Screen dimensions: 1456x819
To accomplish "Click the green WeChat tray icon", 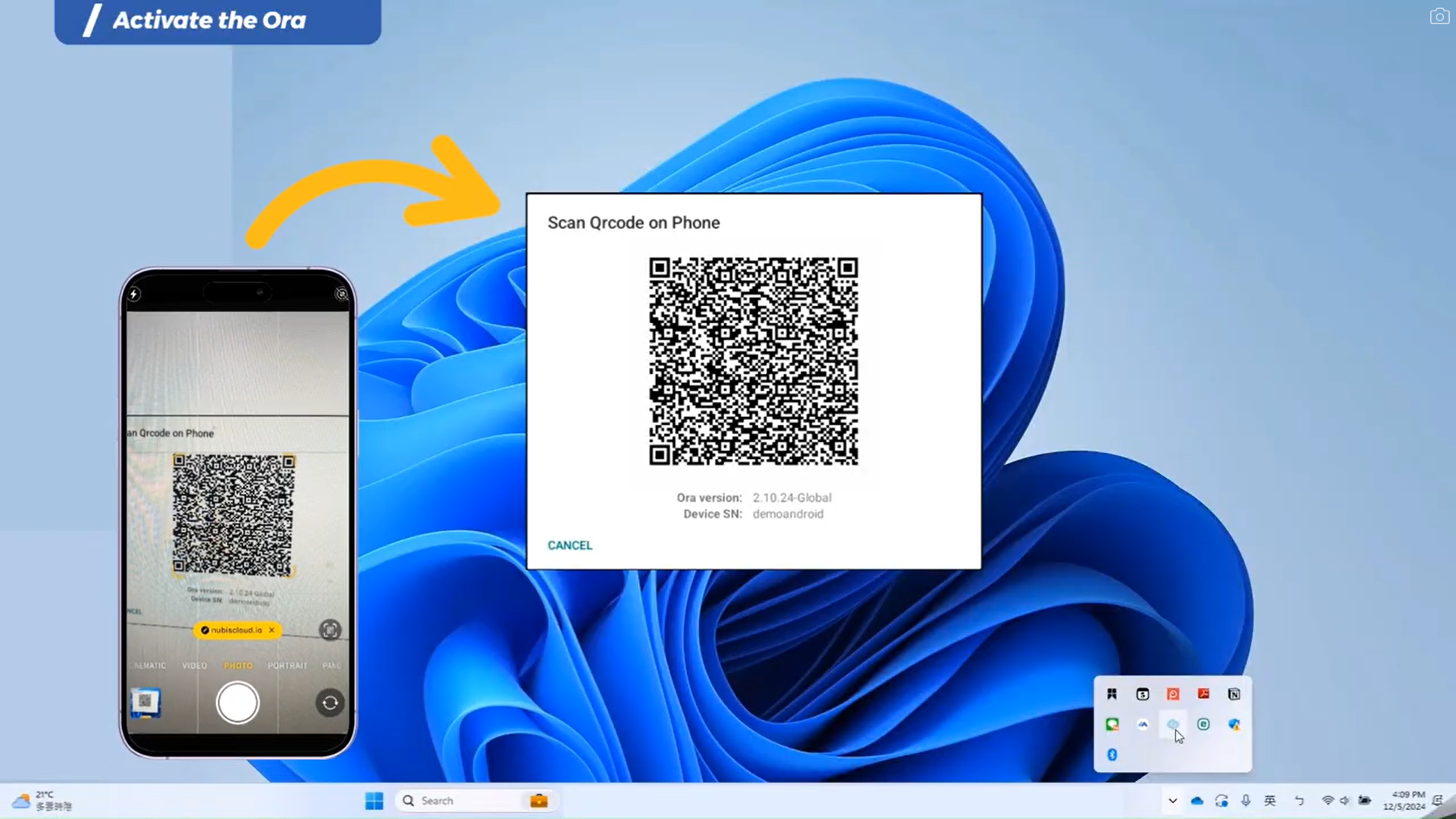I will [x=1112, y=725].
